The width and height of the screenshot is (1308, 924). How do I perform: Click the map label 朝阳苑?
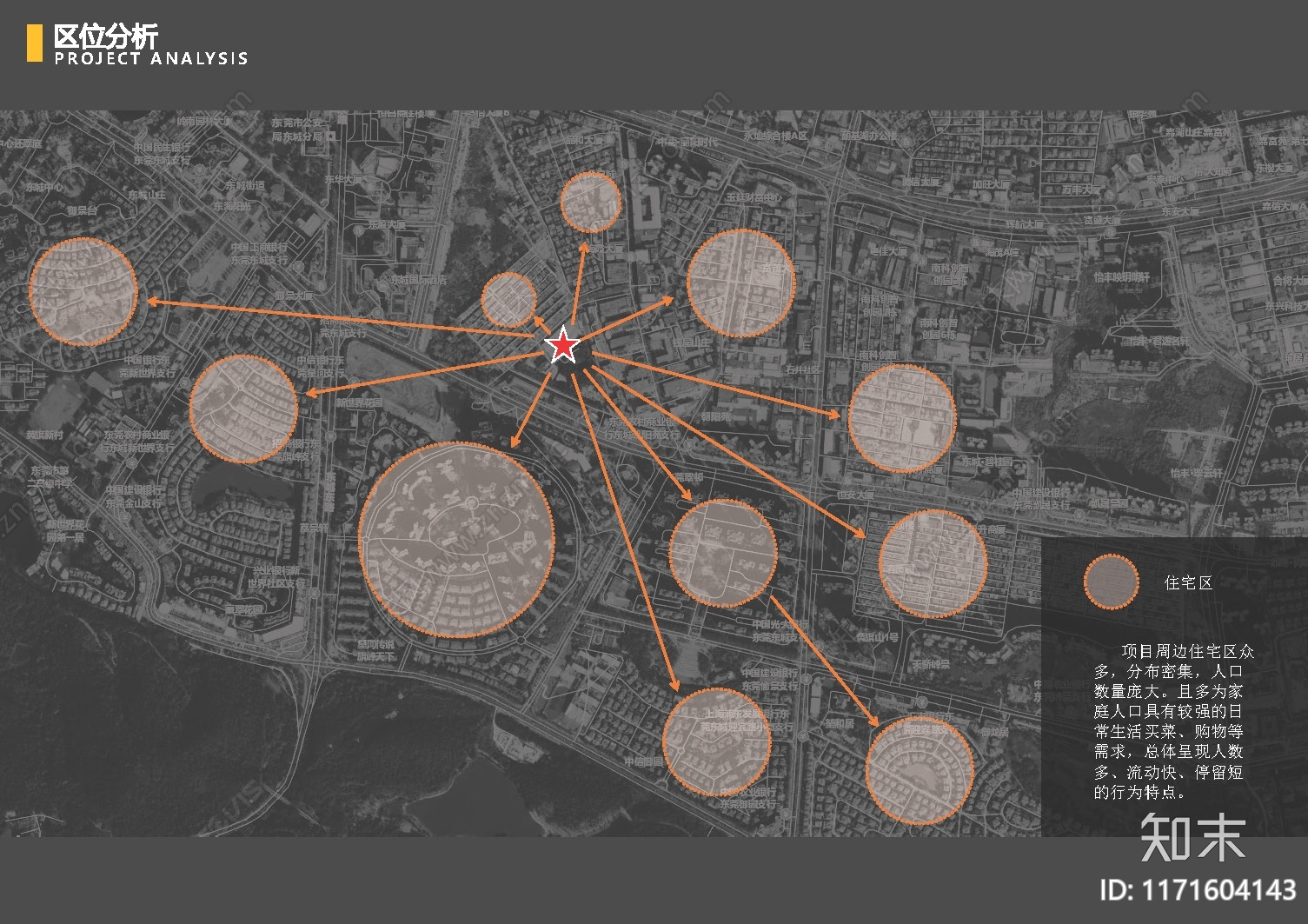point(715,416)
